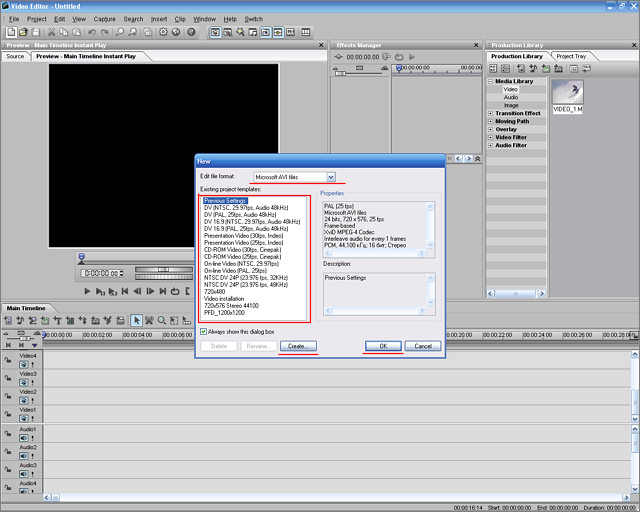640x512 pixels.
Task: Click the Insert Image icon in timeline toolbar
Action: tap(45, 321)
